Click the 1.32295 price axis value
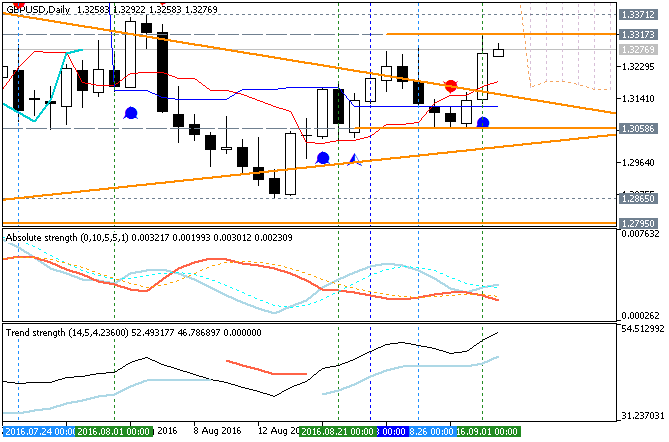This screenshot has width=669, height=442. point(638,67)
